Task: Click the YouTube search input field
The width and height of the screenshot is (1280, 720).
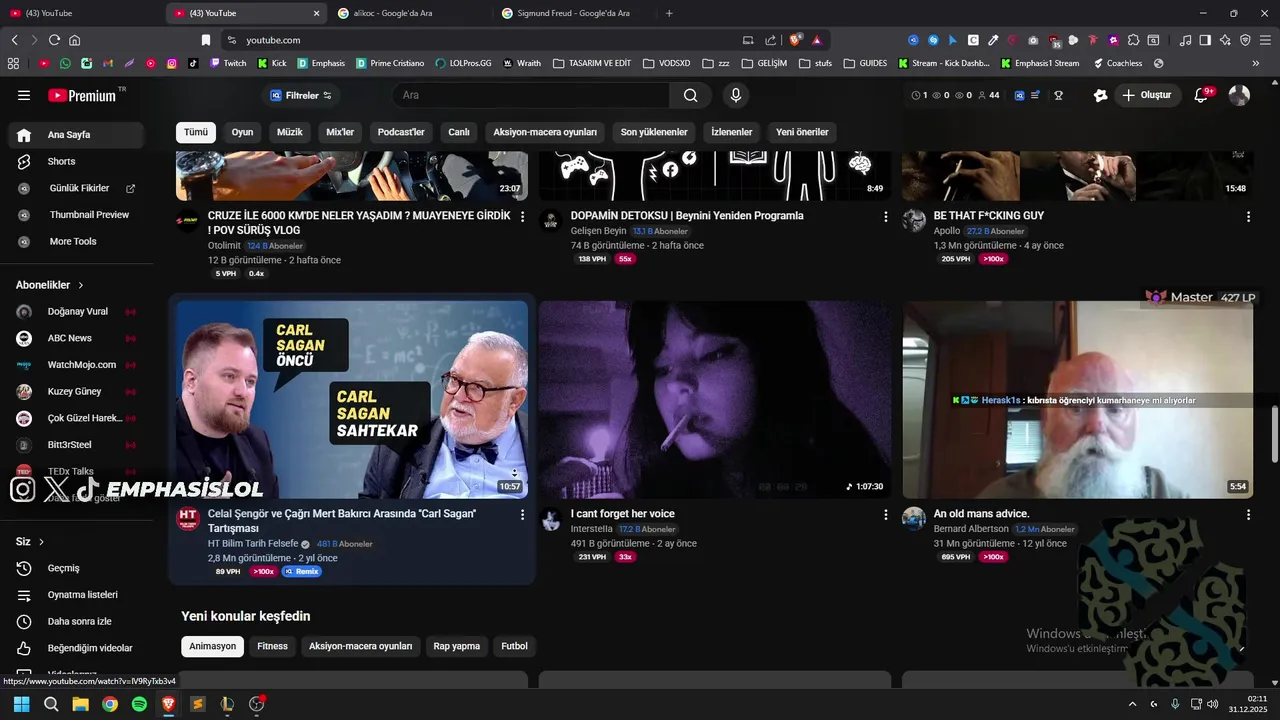Action: pos(531,95)
